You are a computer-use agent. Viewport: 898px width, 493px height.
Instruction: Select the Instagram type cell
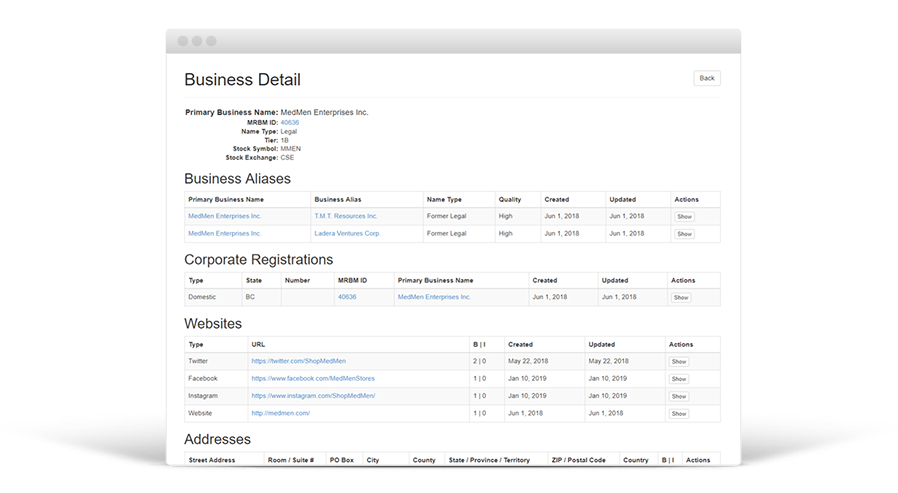[203, 396]
